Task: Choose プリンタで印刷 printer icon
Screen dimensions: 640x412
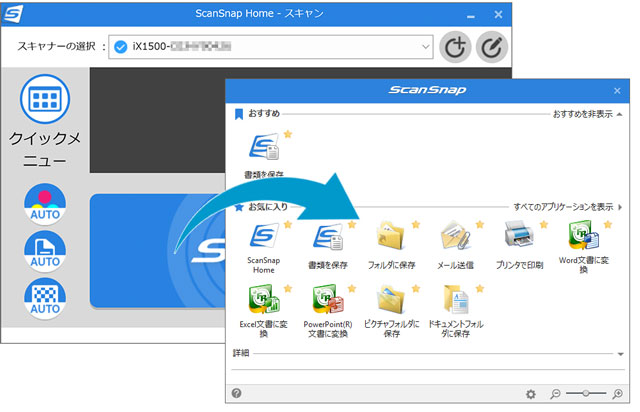Action: (519, 234)
